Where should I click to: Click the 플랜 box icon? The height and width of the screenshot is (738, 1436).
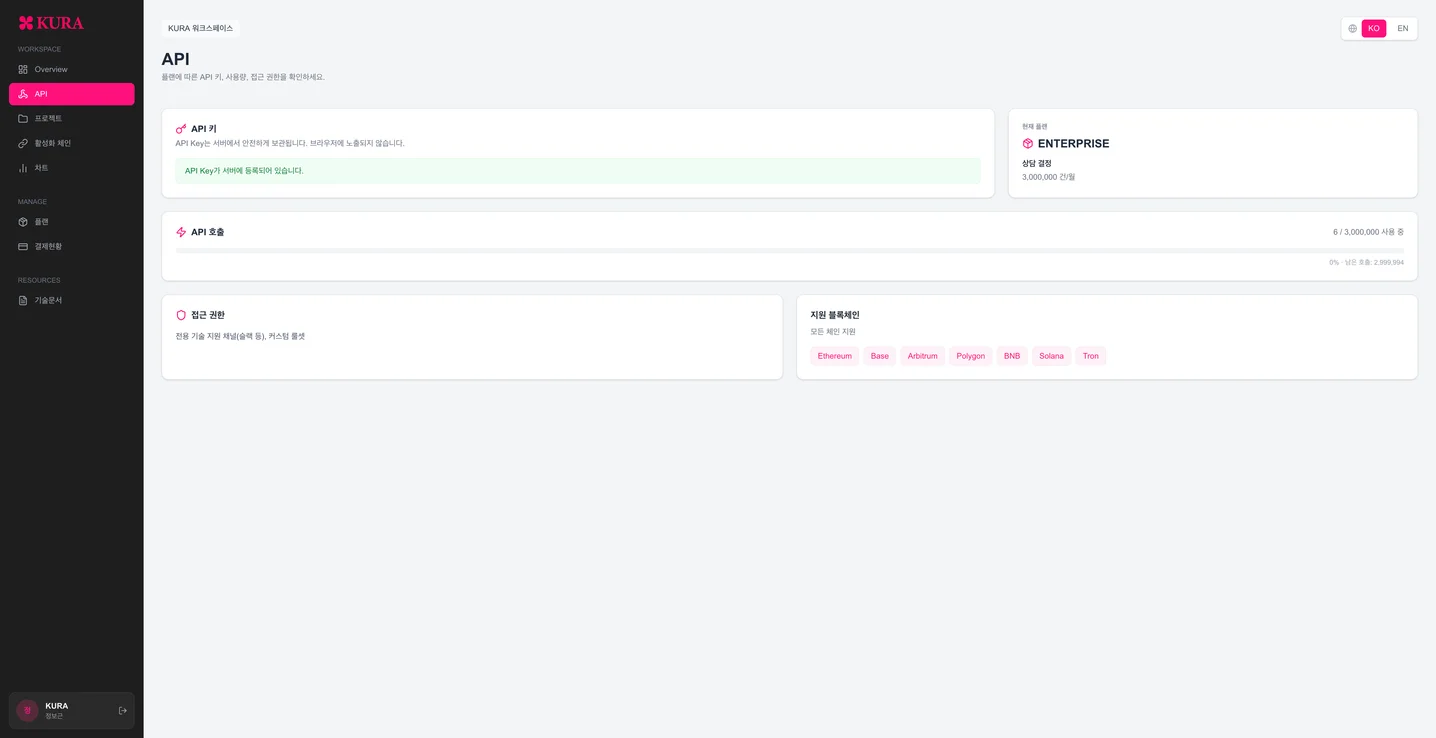[x=23, y=222]
